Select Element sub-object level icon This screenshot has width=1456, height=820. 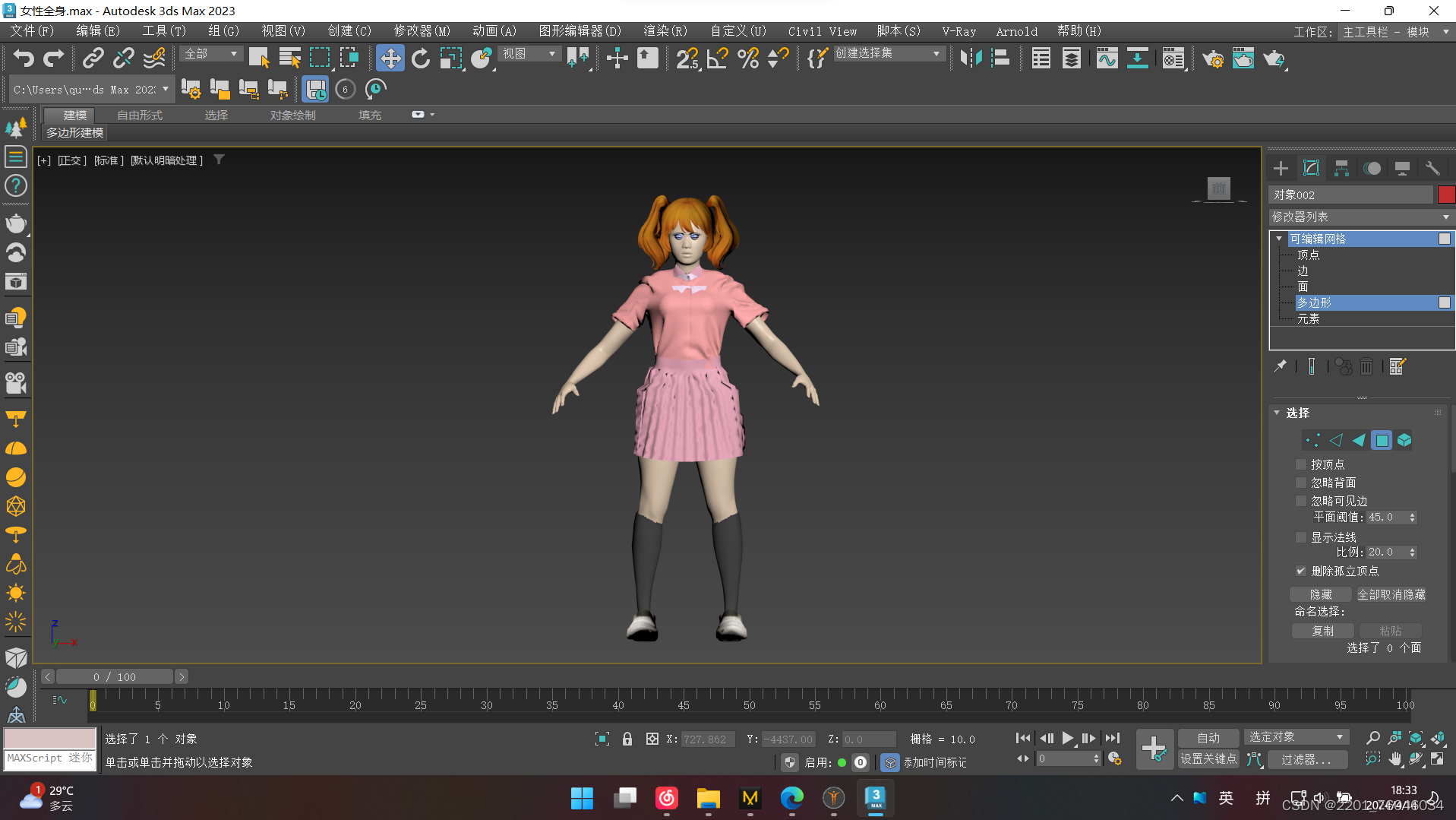1404,441
